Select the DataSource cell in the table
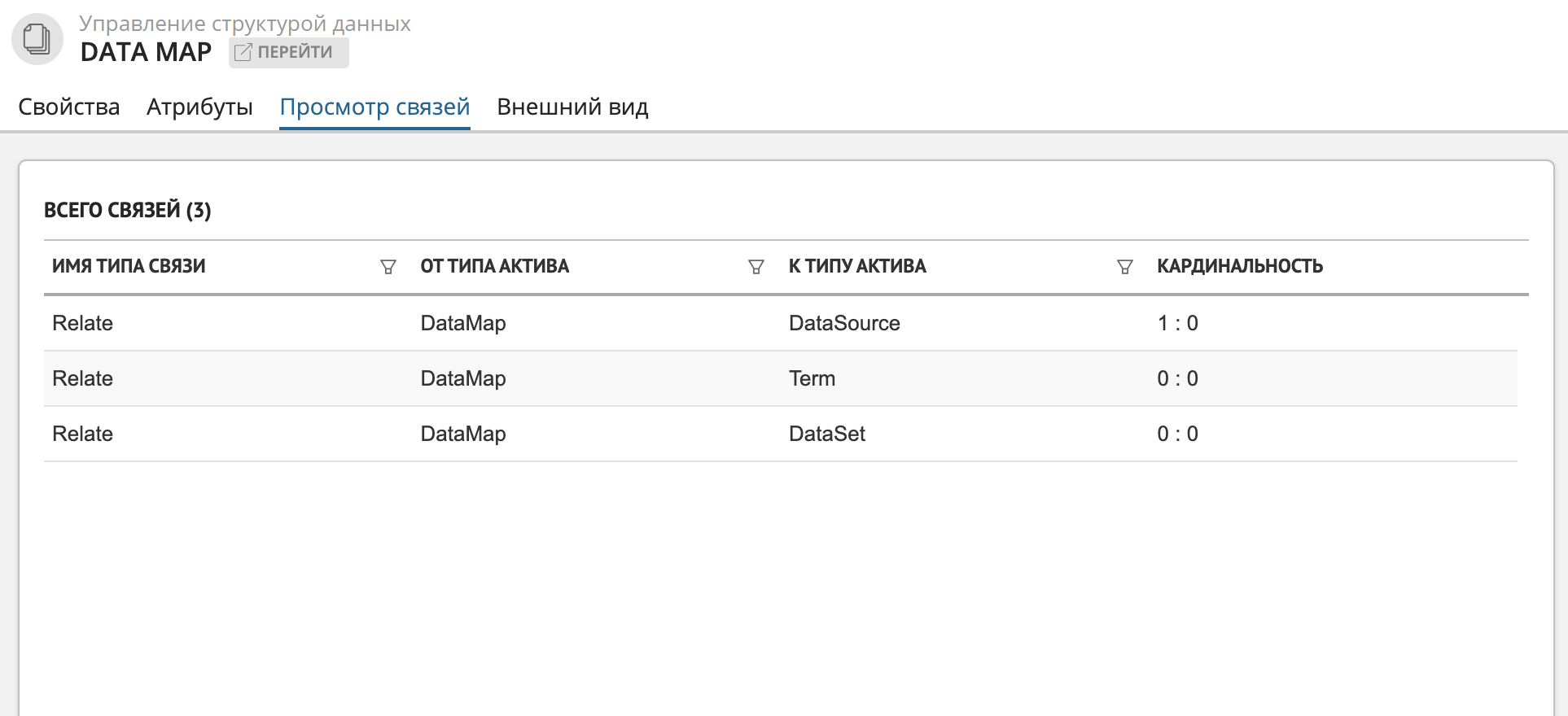Screen dimensions: 1568x716 844,323
